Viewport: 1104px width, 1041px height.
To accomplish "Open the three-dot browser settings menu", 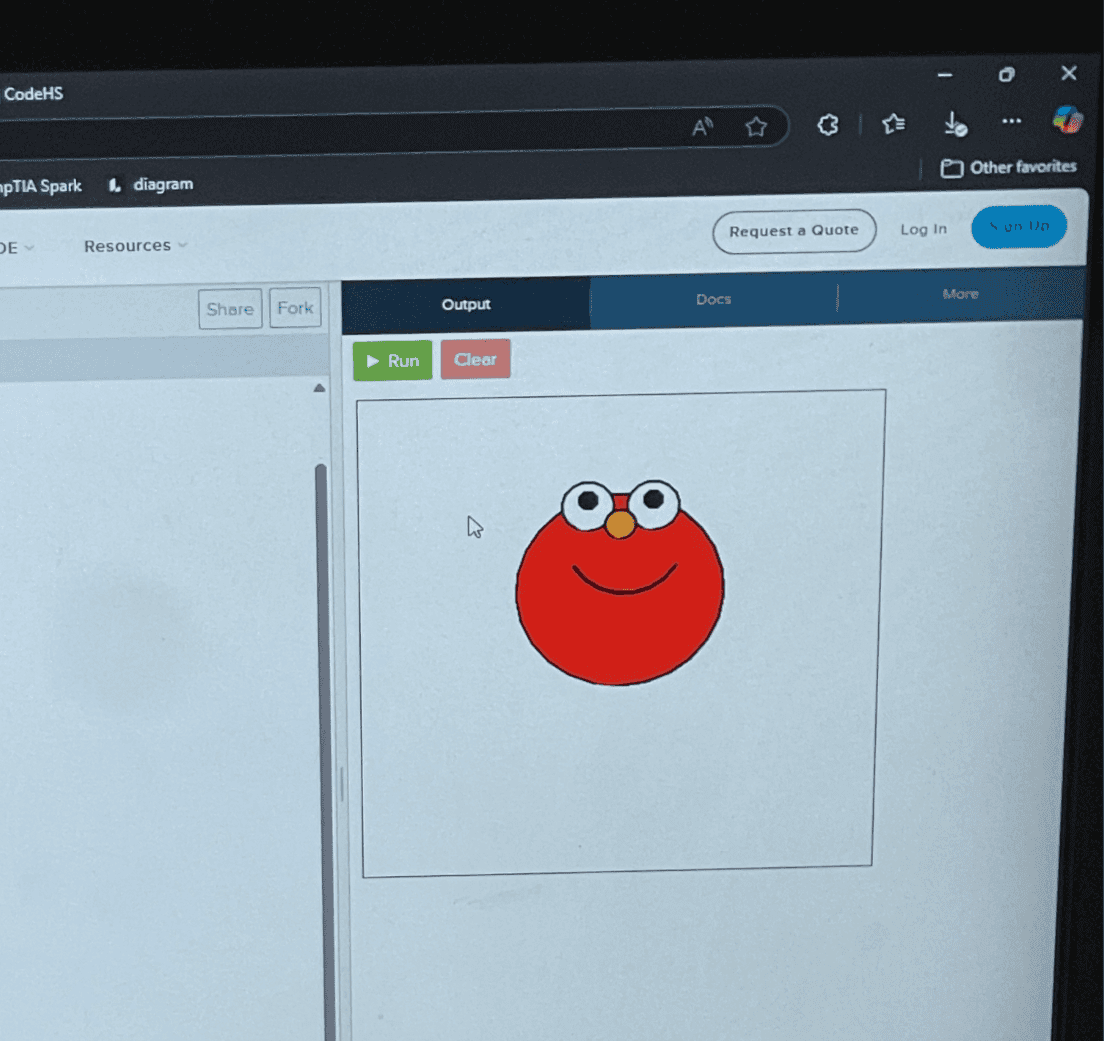I will click(x=1011, y=121).
